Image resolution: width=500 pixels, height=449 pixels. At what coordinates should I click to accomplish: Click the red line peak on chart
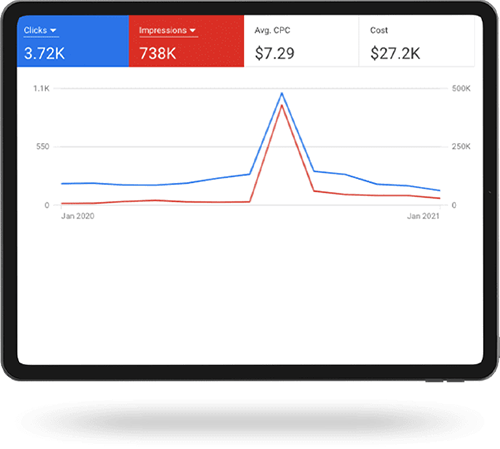tap(282, 106)
